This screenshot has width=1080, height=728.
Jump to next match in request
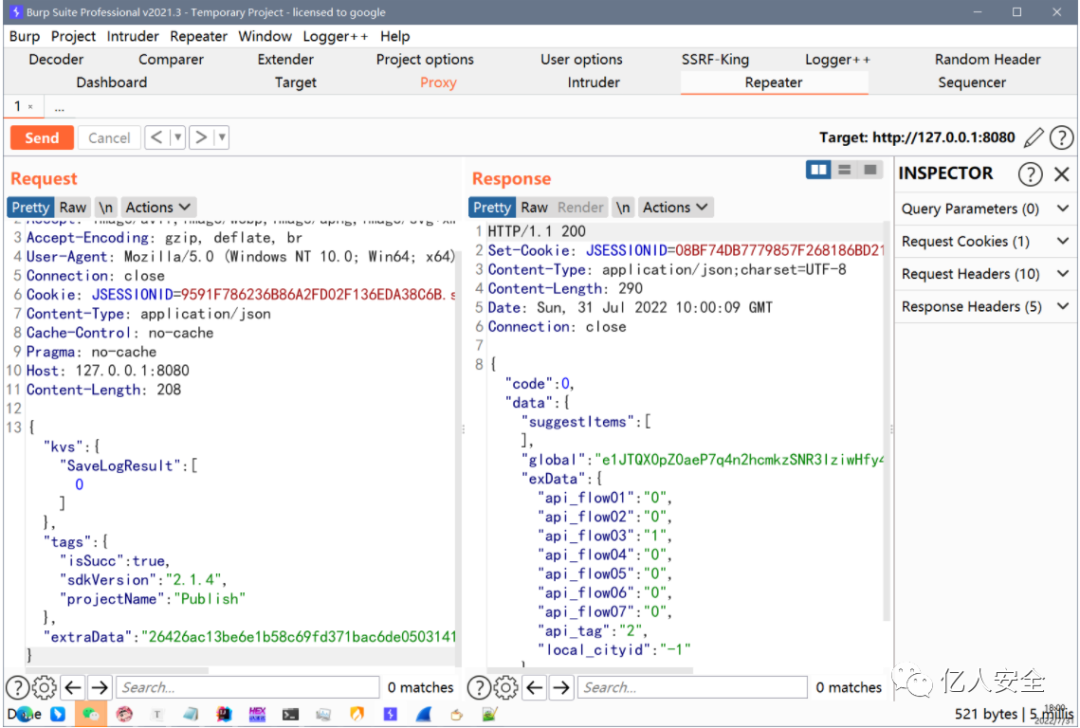(100, 687)
